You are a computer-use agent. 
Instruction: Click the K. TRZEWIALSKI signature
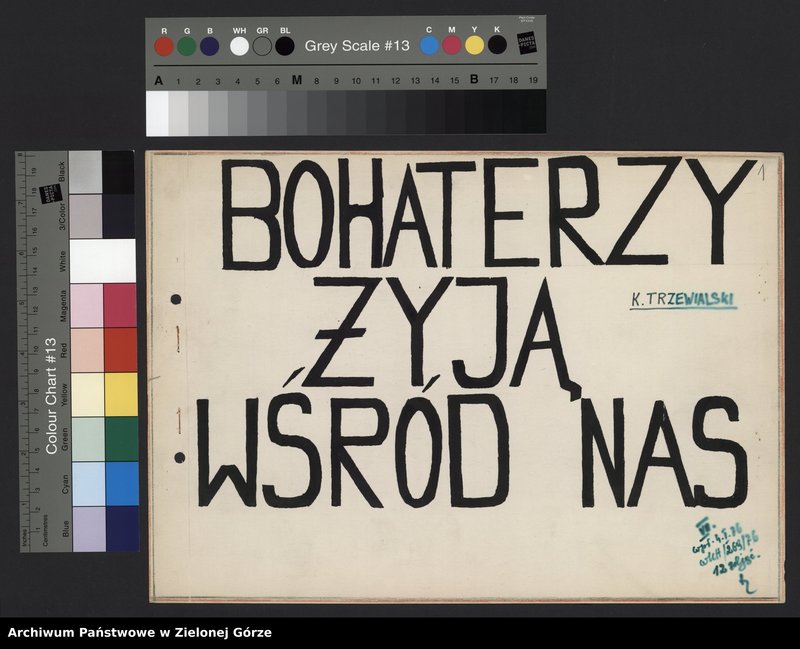(x=684, y=300)
